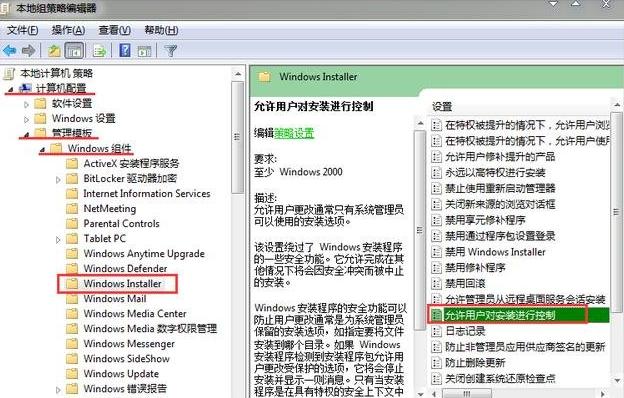Select 禁用 Windows Installer policy
Image resolution: width=624 pixels, height=398 pixels.
coord(495,252)
